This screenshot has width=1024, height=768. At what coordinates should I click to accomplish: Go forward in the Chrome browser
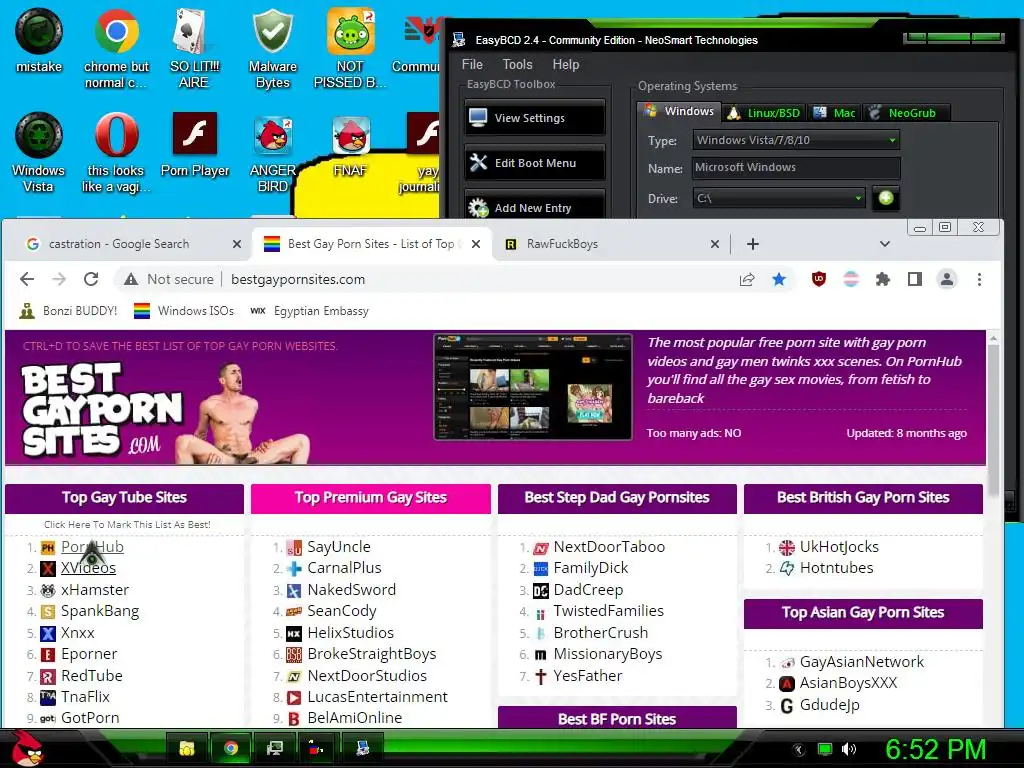click(x=59, y=280)
